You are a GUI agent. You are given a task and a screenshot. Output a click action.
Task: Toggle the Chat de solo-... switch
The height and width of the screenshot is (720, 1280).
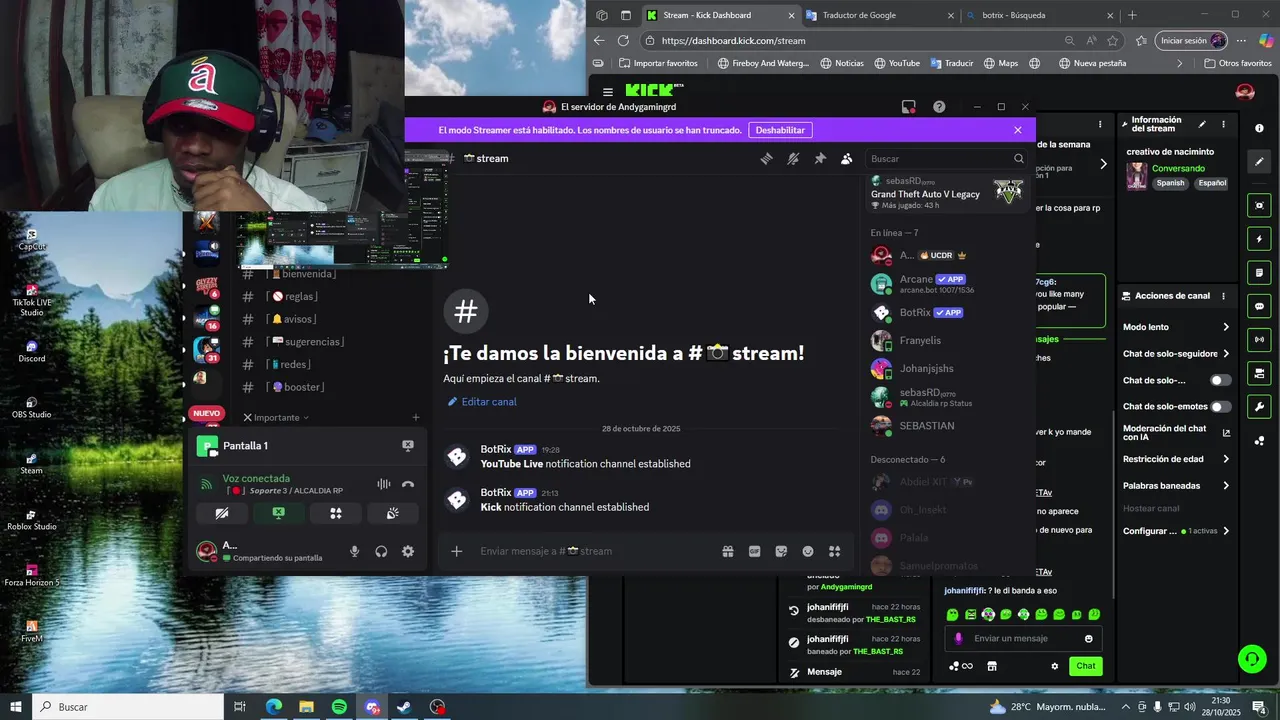(x=1221, y=380)
